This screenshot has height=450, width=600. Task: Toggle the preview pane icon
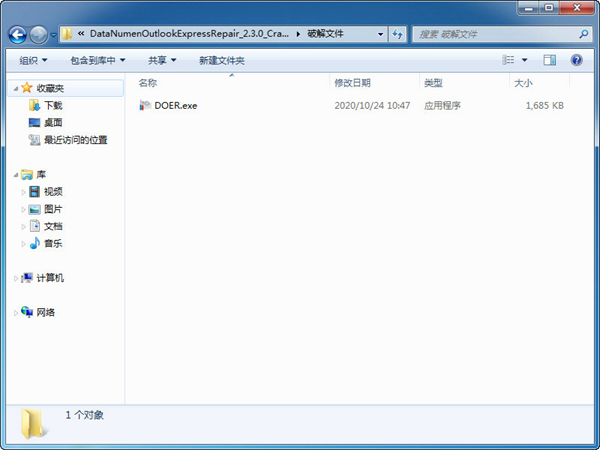(549, 60)
